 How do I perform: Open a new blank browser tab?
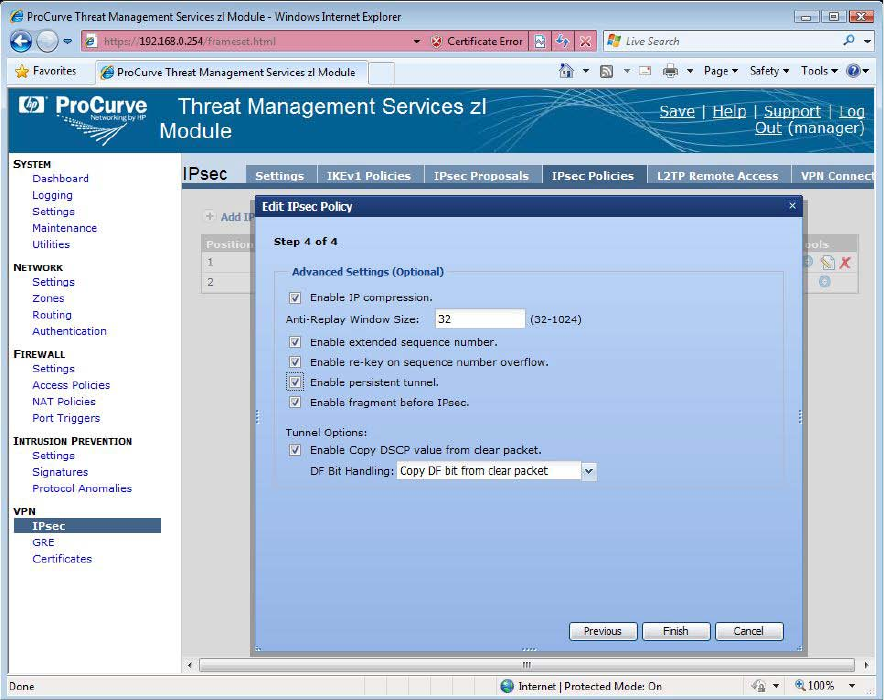tap(381, 73)
